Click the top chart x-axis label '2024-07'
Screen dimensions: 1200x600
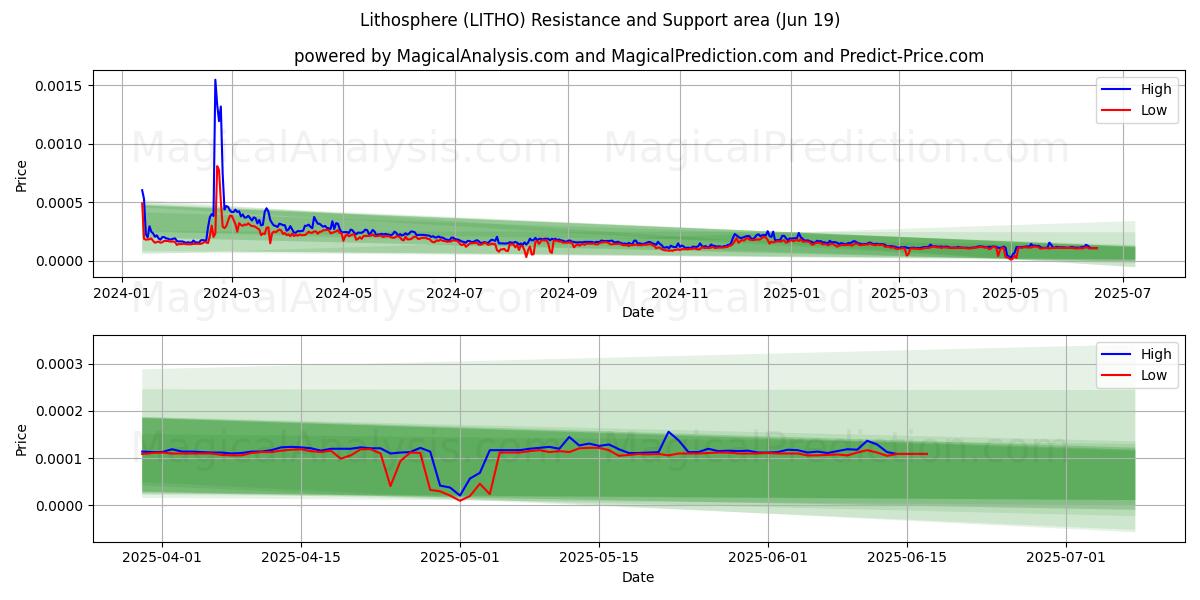[455, 294]
